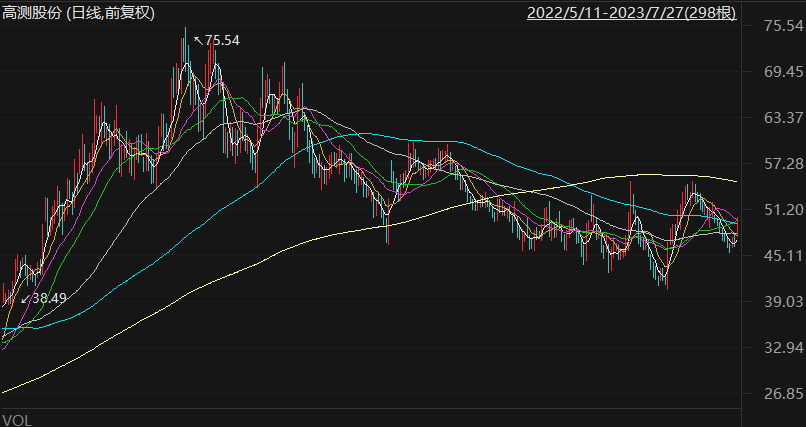This screenshot has height=427, width=806.
Task: Click the top 75.54 price axis label
Action: coord(784,26)
